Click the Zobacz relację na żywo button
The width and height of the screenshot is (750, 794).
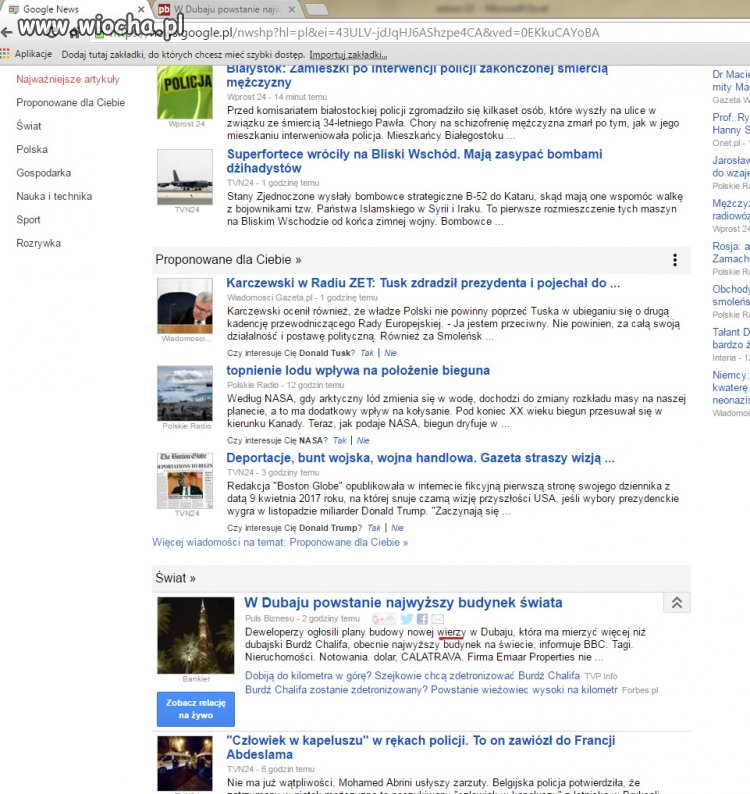[195, 709]
